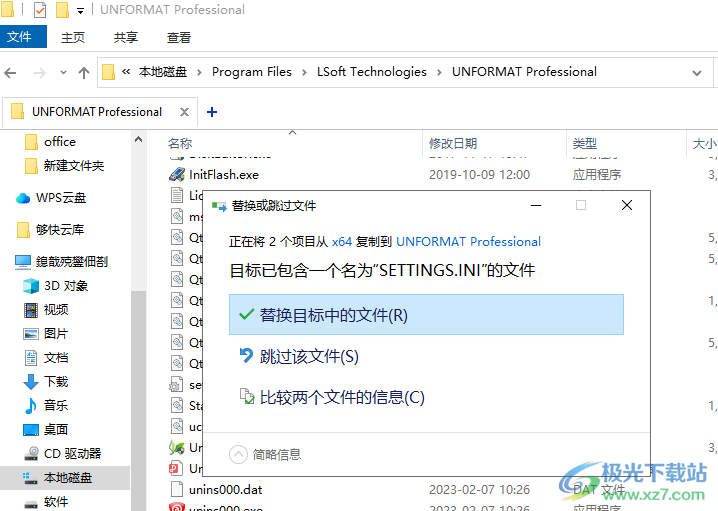Show hidden breadcrumb path with double chevron
Image resolution: width=718 pixels, height=511 pixels.
[126, 71]
